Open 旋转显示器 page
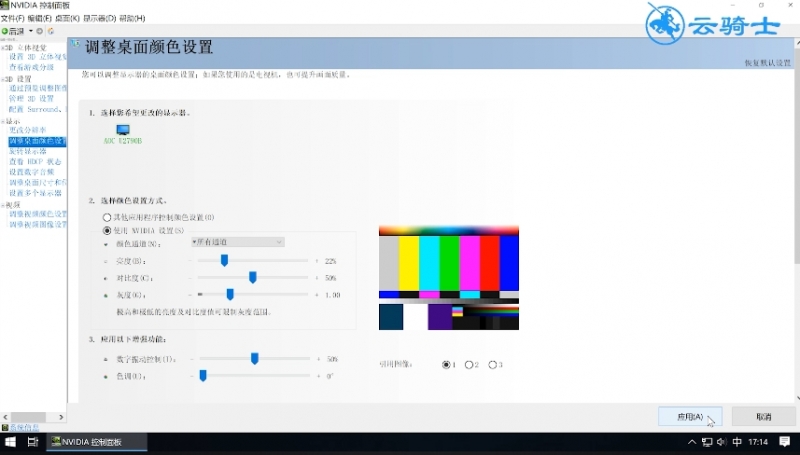This screenshot has height=455, width=800. 28,151
